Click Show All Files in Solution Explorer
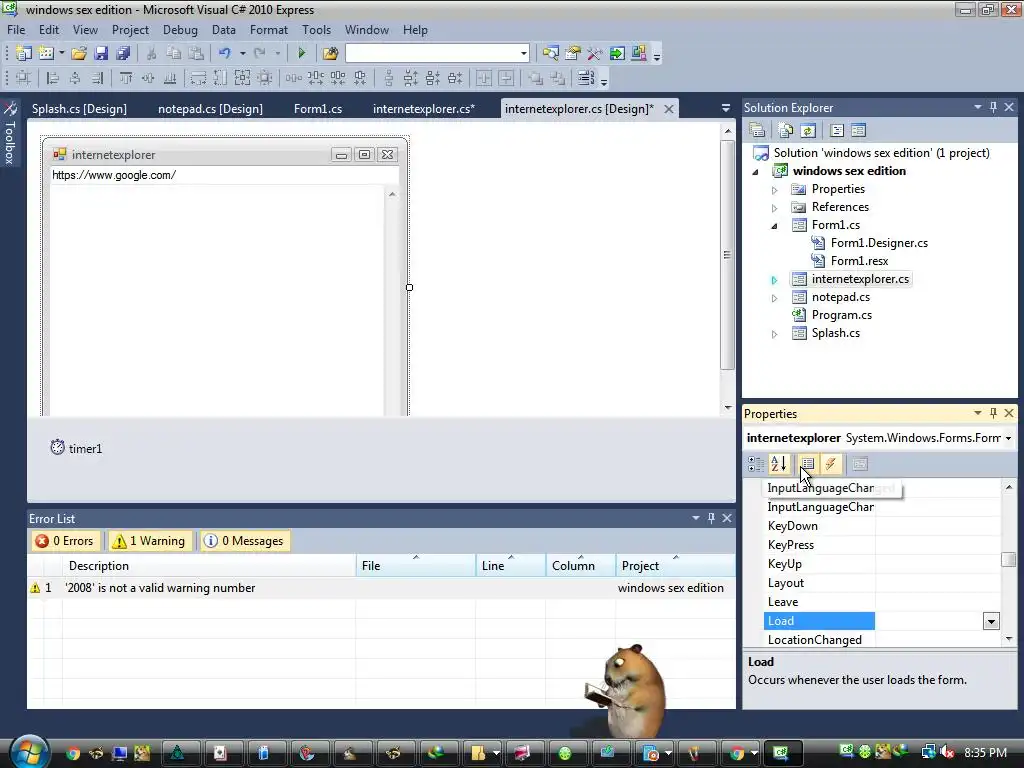1024x768 pixels. (x=786, y=131)
